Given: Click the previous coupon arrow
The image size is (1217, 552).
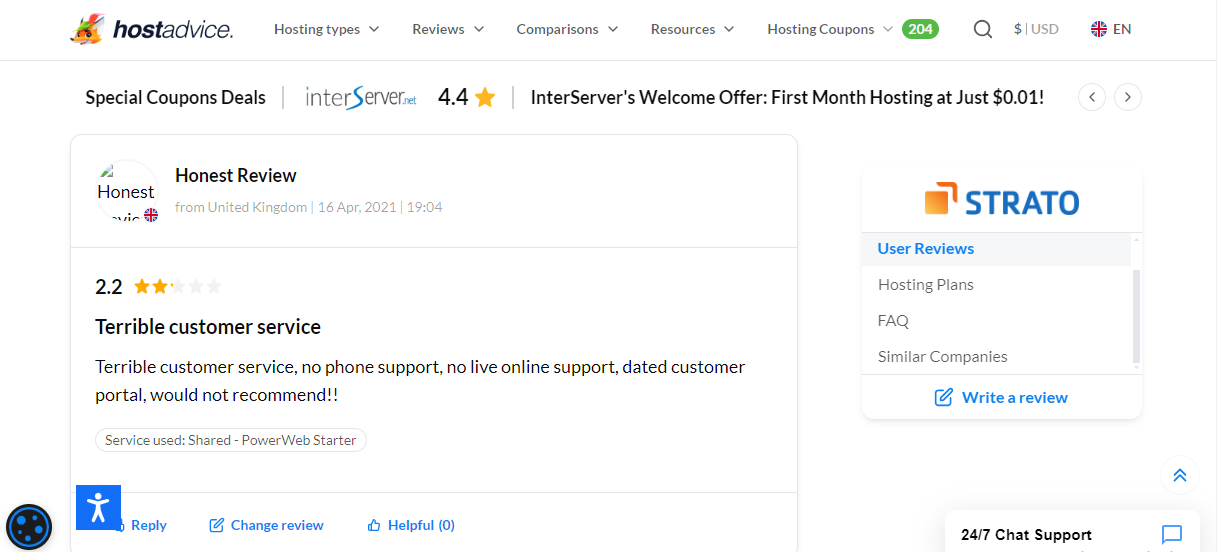Looking at the screenshot, I should [x=1092, y=97].
